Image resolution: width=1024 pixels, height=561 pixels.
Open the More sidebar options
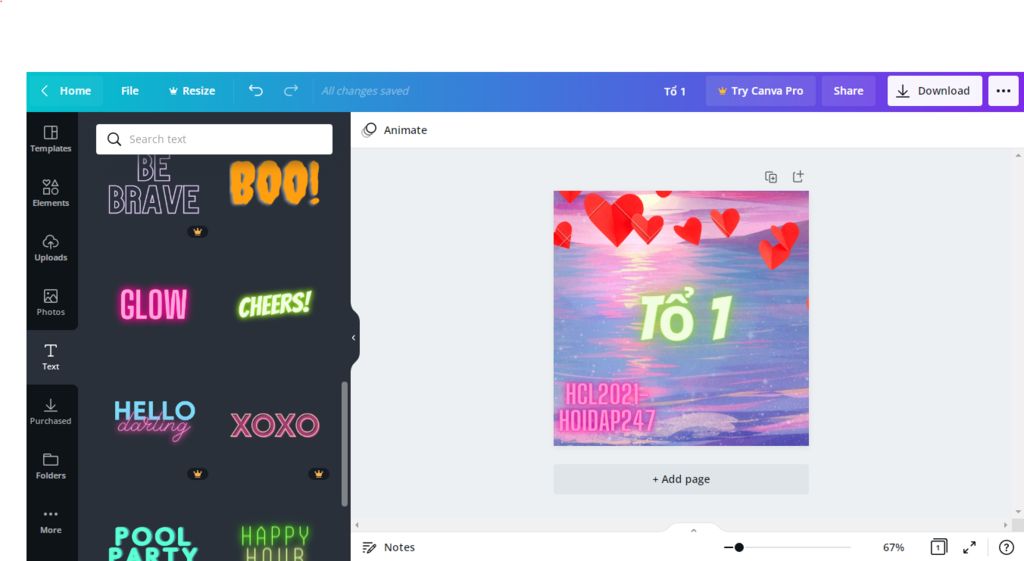click(x=51, y=521)
